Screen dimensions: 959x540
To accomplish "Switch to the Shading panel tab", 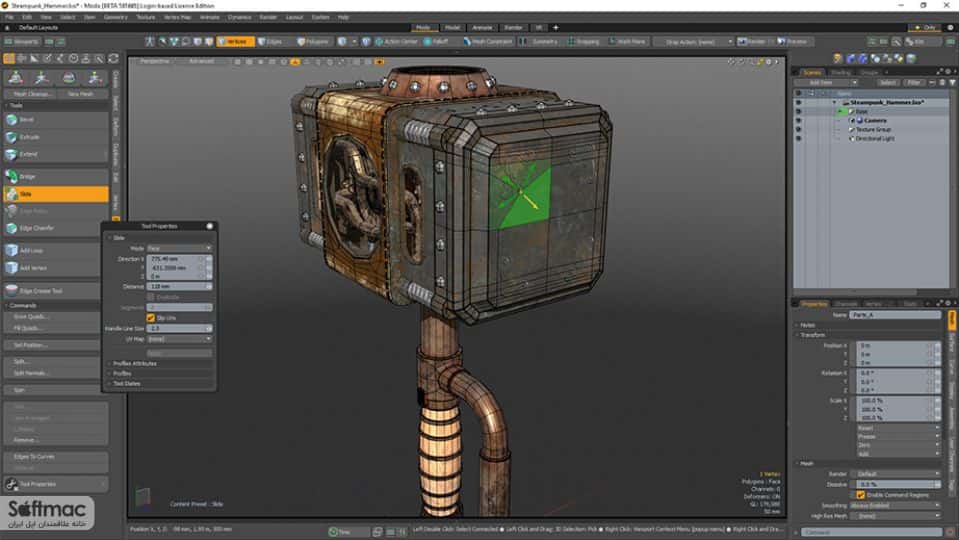I will [x=840, y=72].
